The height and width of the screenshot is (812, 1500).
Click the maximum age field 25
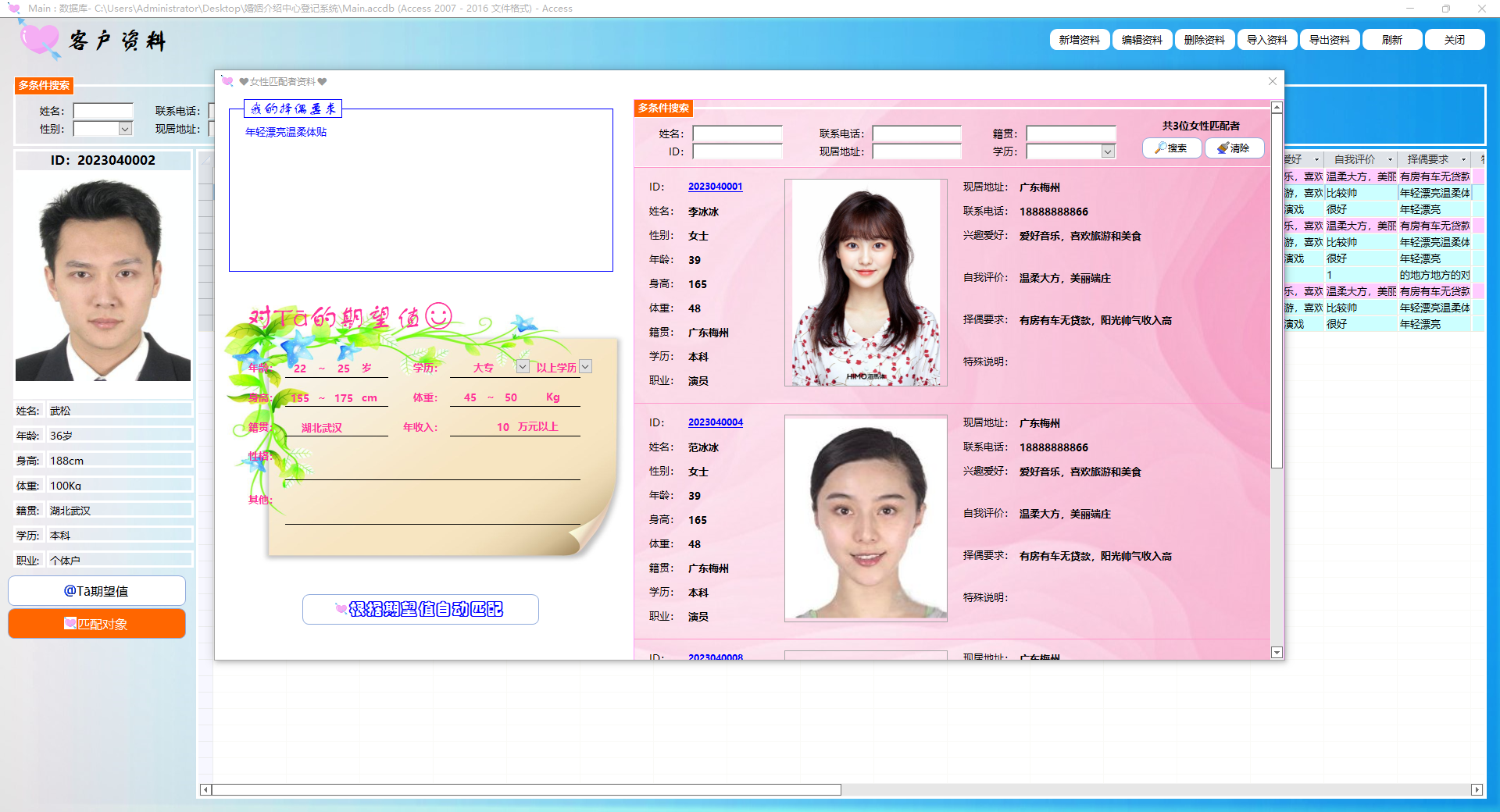click(x=344, y=369)
